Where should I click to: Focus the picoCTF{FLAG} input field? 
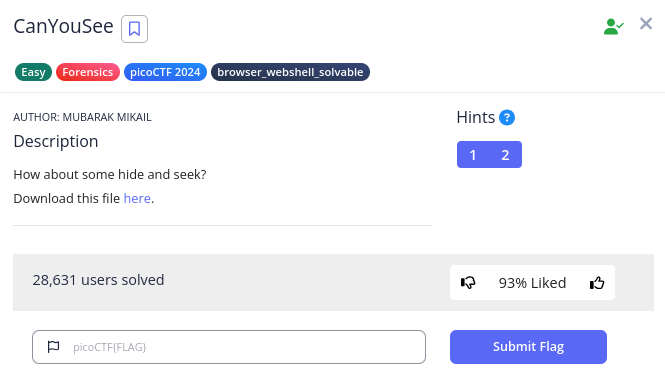[x=229, y=347]
